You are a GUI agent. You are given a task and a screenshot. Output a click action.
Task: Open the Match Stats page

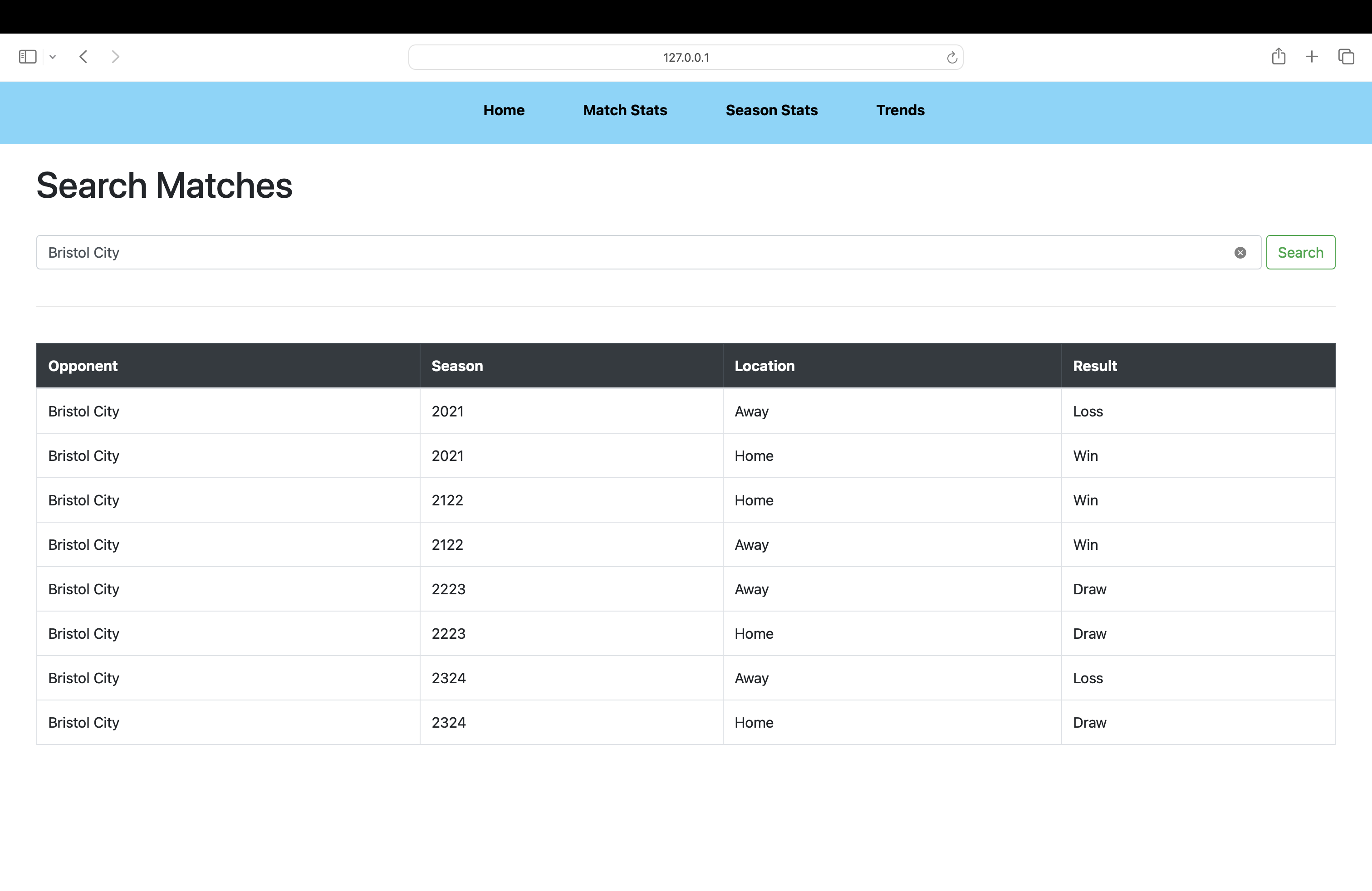(624, 110)
